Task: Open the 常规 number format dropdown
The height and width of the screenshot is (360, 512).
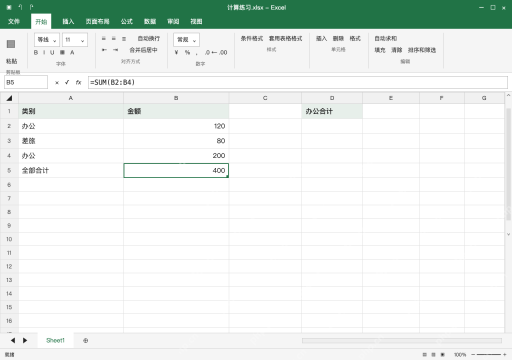Action: click(186, 40)
